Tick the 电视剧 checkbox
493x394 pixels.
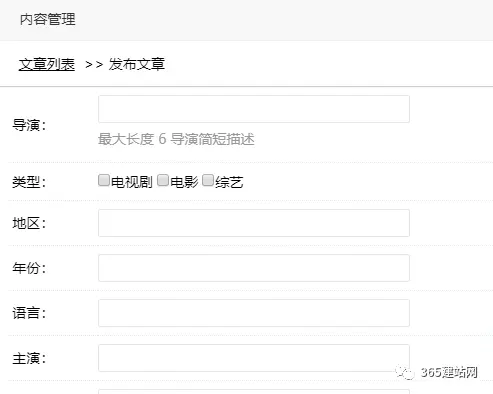tap(104, 180)
